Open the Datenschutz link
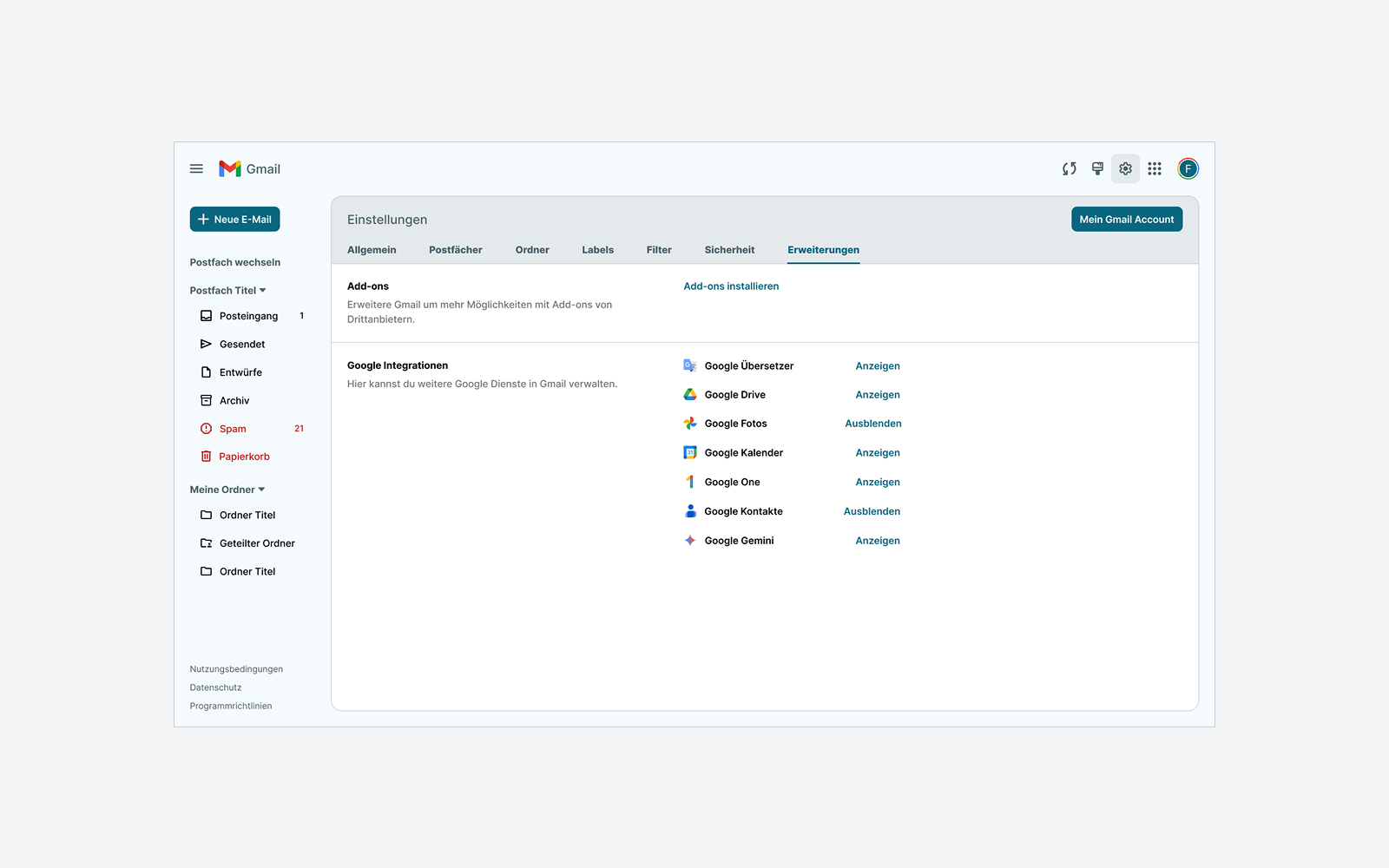Screen dimensions: 1389x868 coord(215,687)
